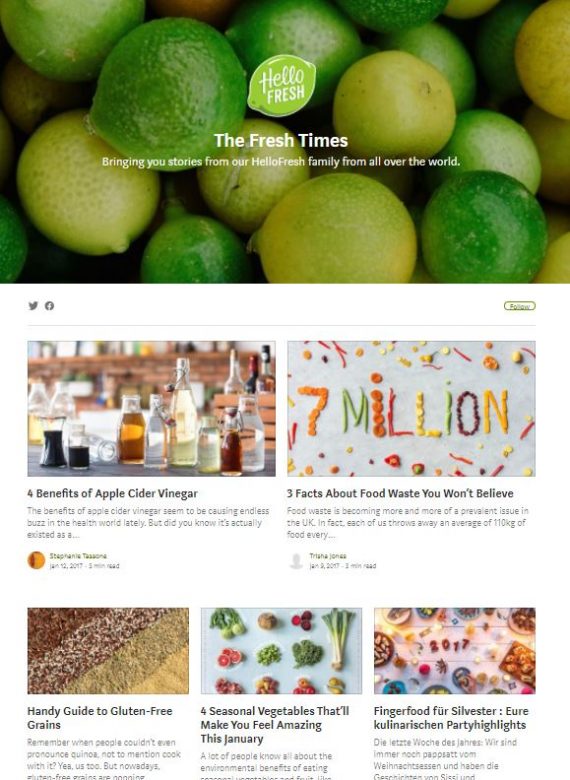Open the 2017 fingerfood party thumbnail
The height and width of the screenshot is (780, 570).
tap(455, 651)
